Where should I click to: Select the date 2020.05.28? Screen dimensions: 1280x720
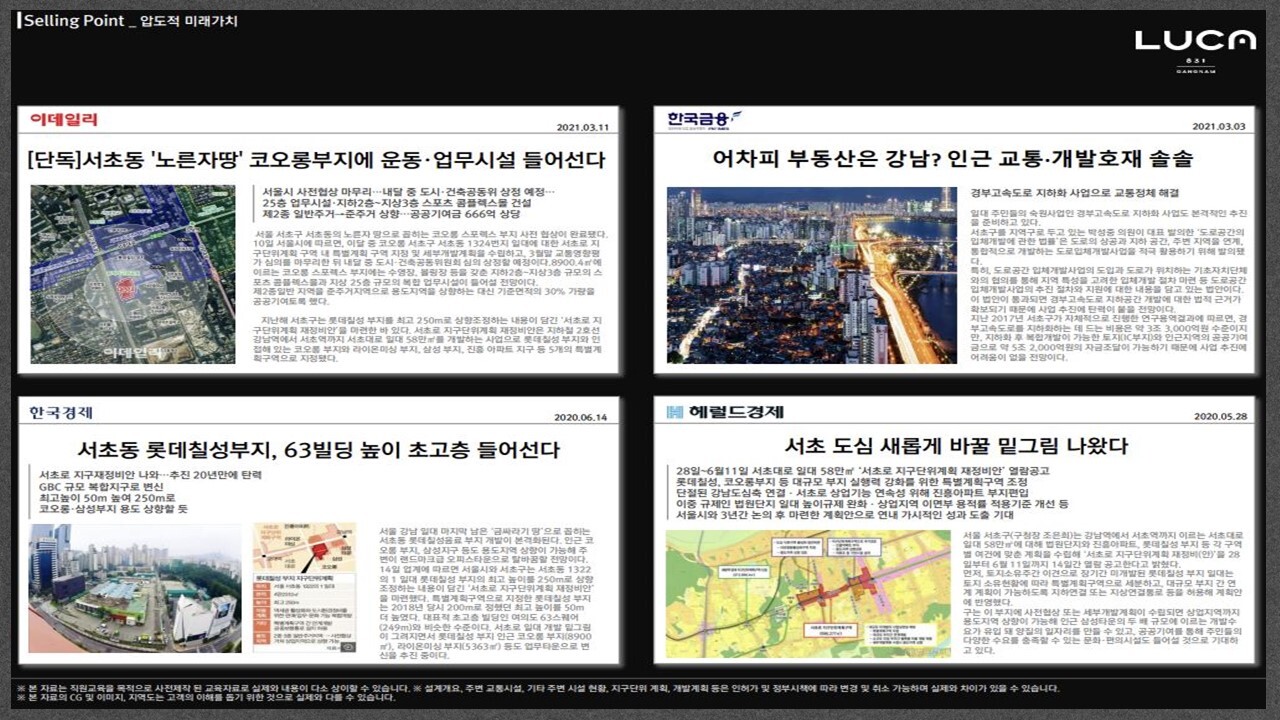(1218, 416)
